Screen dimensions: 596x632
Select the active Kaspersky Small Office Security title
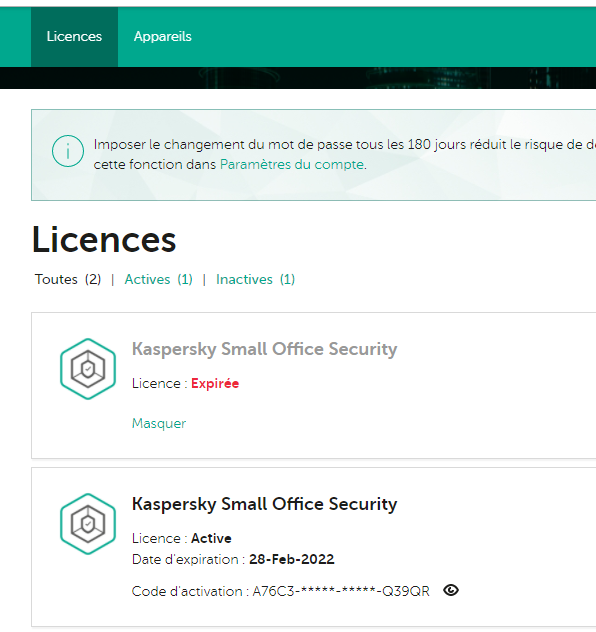coord(264,504)
